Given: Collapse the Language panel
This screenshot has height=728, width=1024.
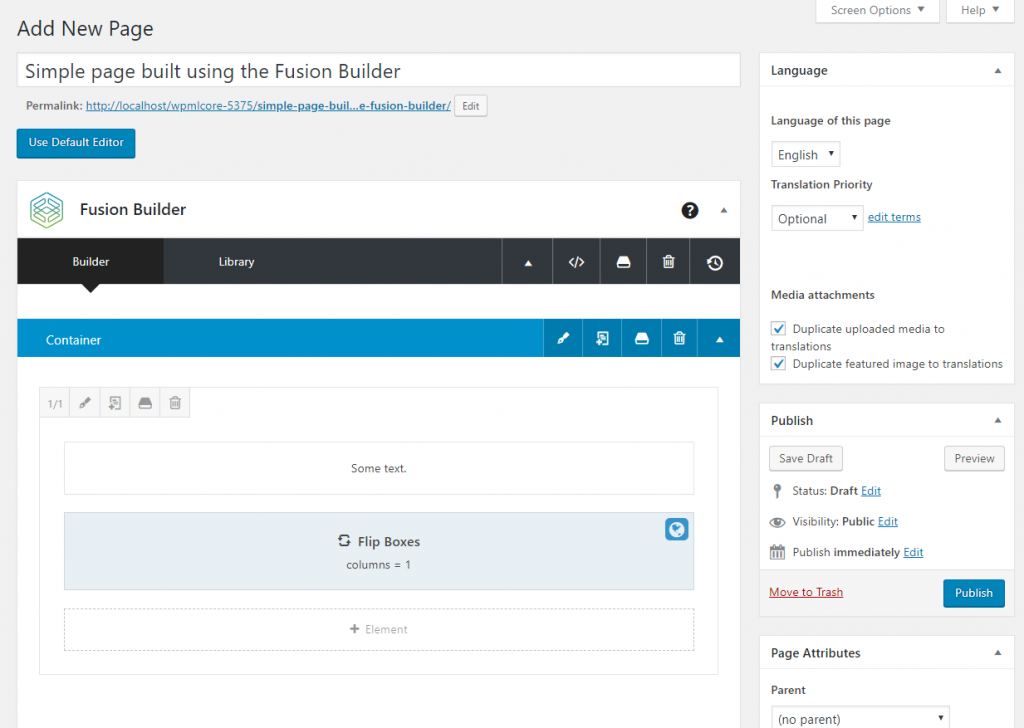Looking at the screenshot, I should pos(998,71).
